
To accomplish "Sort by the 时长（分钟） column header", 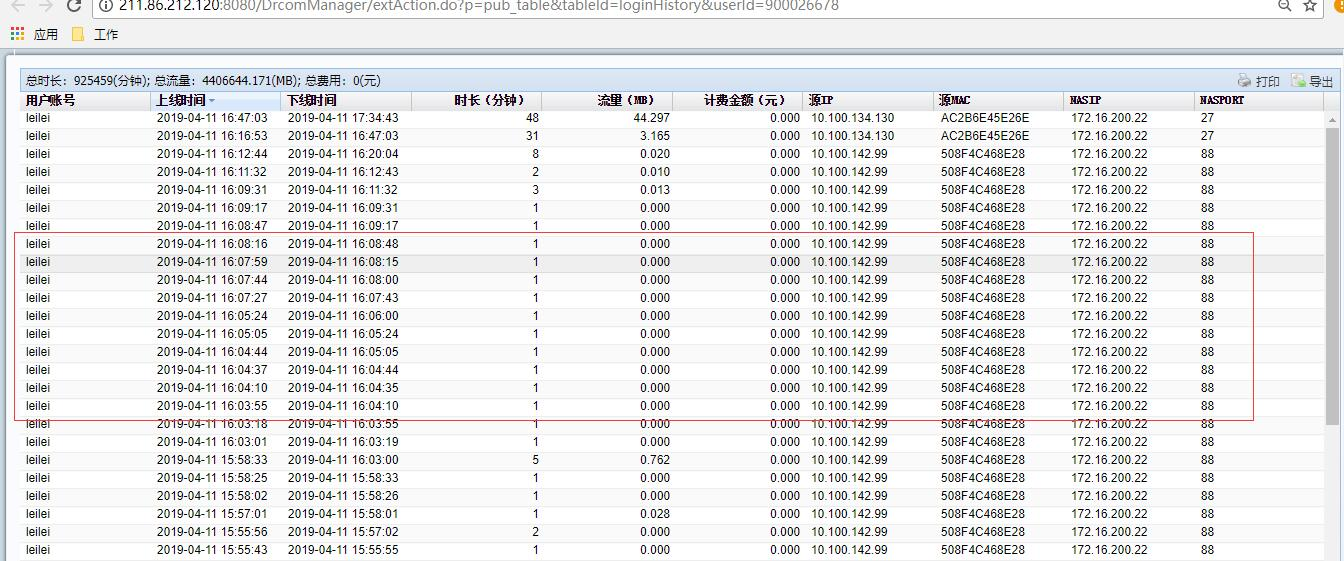I will click(477, 100).
